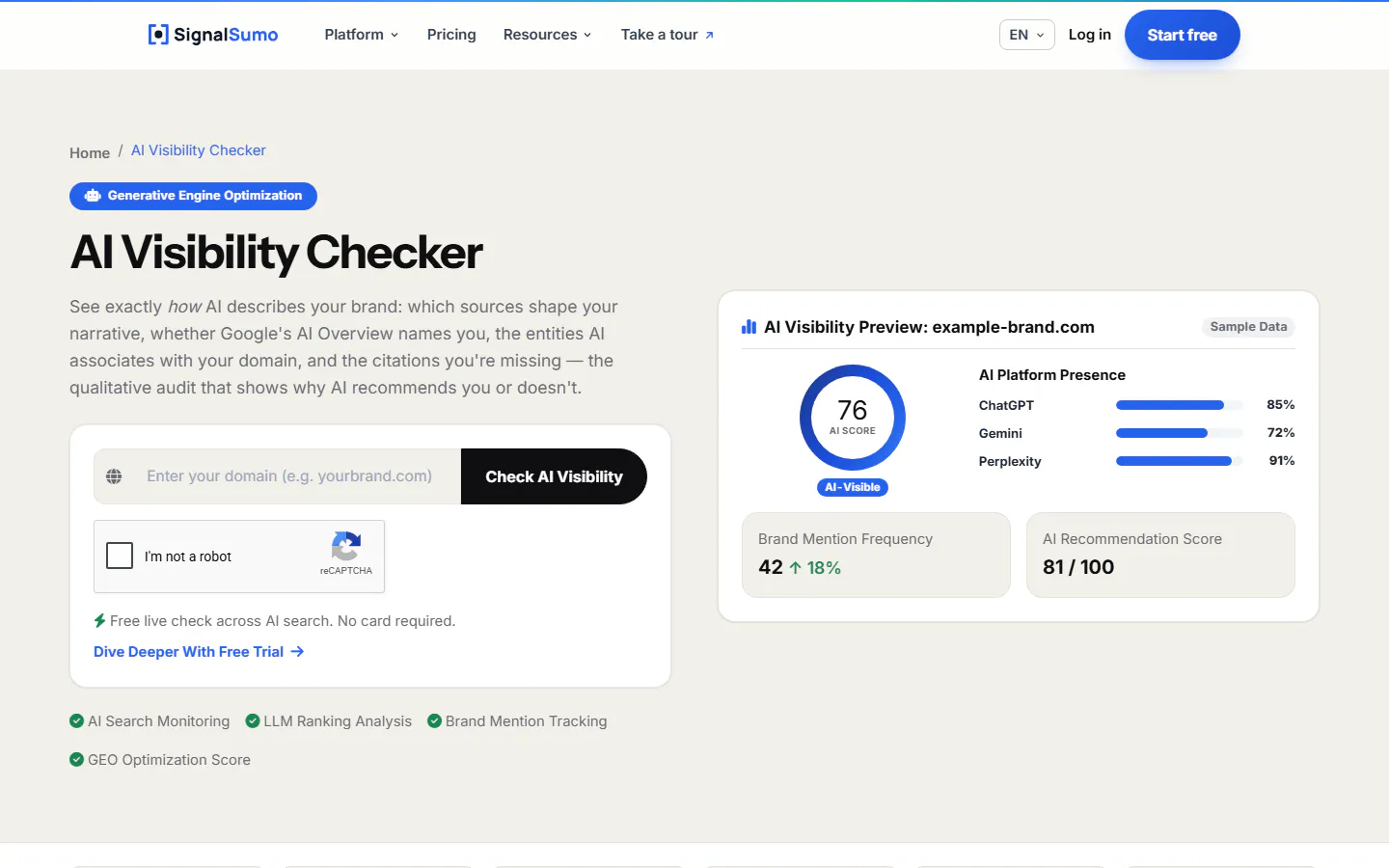
Task: Click the SignalSumo logo
Action: point(213,35)
